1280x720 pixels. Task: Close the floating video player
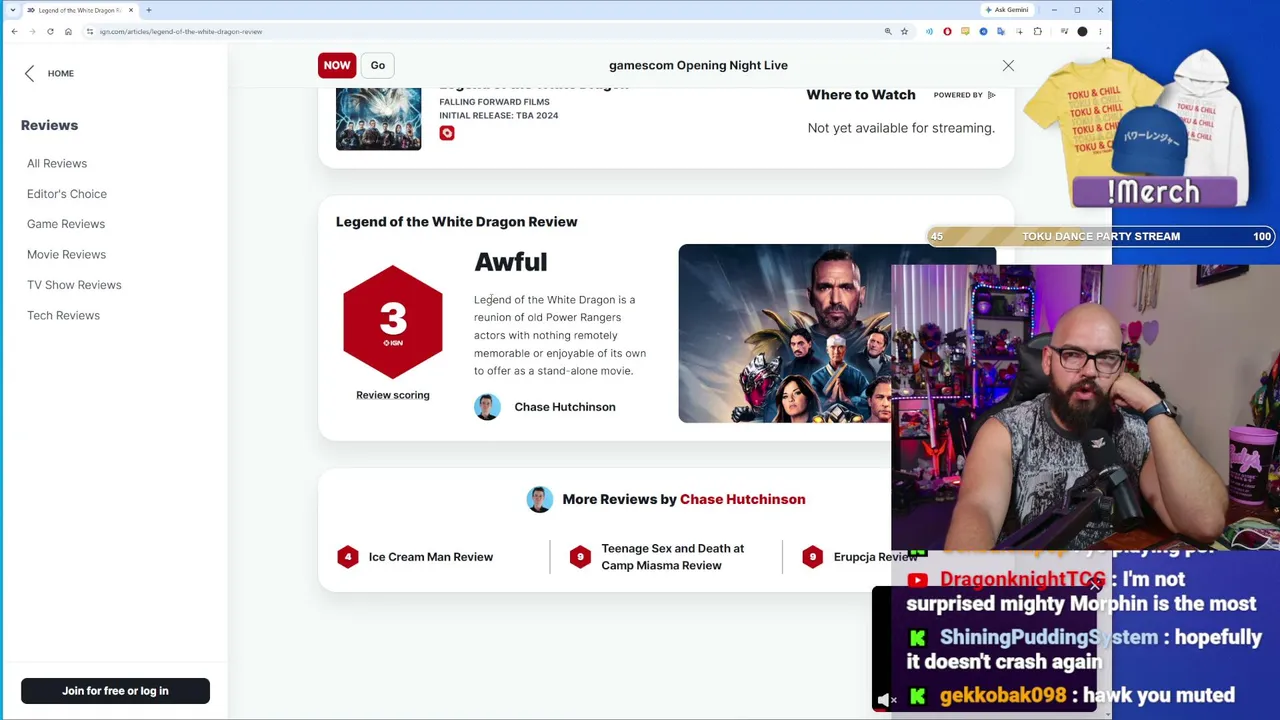point(1094,587)
